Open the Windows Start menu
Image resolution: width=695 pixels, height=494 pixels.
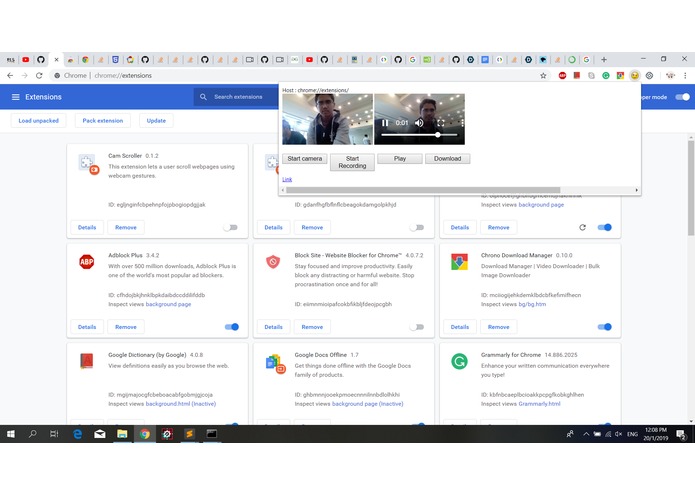(11, 434)
